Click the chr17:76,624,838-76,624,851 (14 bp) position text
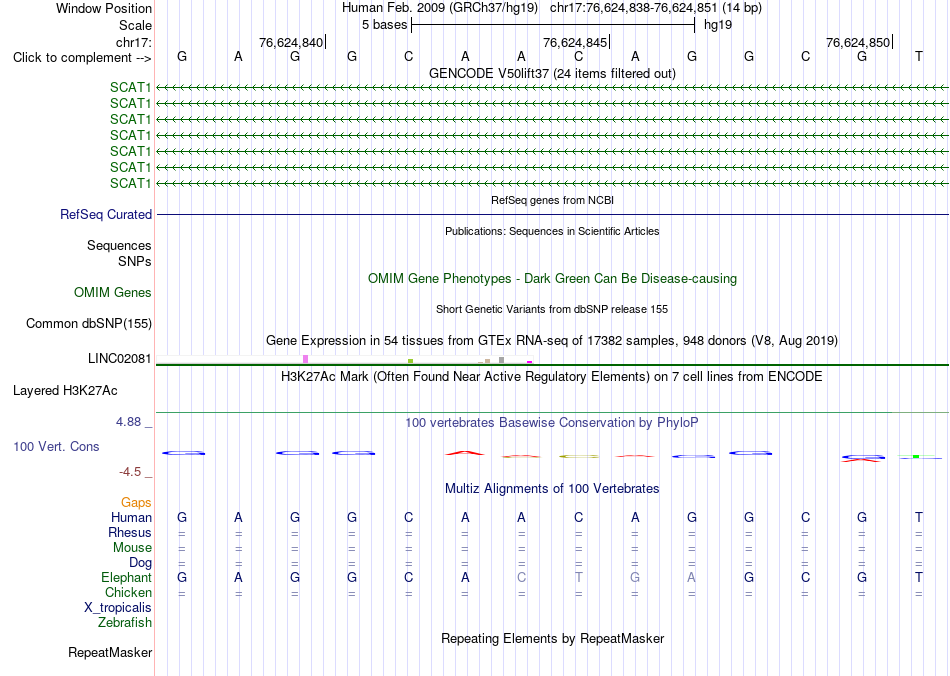Screen dimensions: 950x676 tap(656, 8)
